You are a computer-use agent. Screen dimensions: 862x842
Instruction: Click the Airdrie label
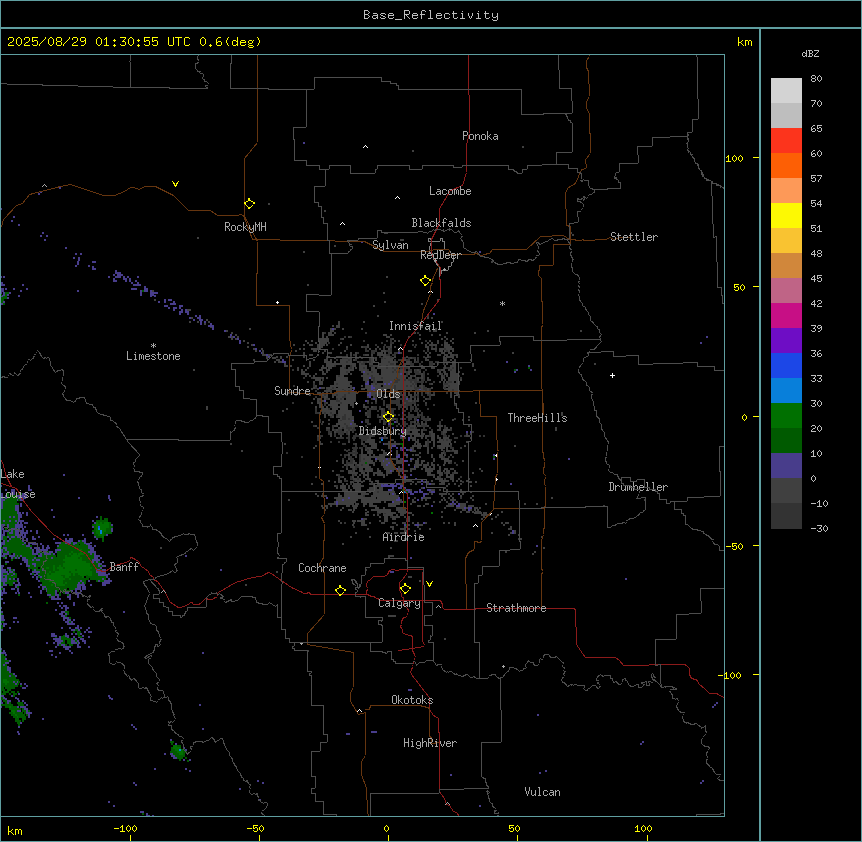pos(404,537)
